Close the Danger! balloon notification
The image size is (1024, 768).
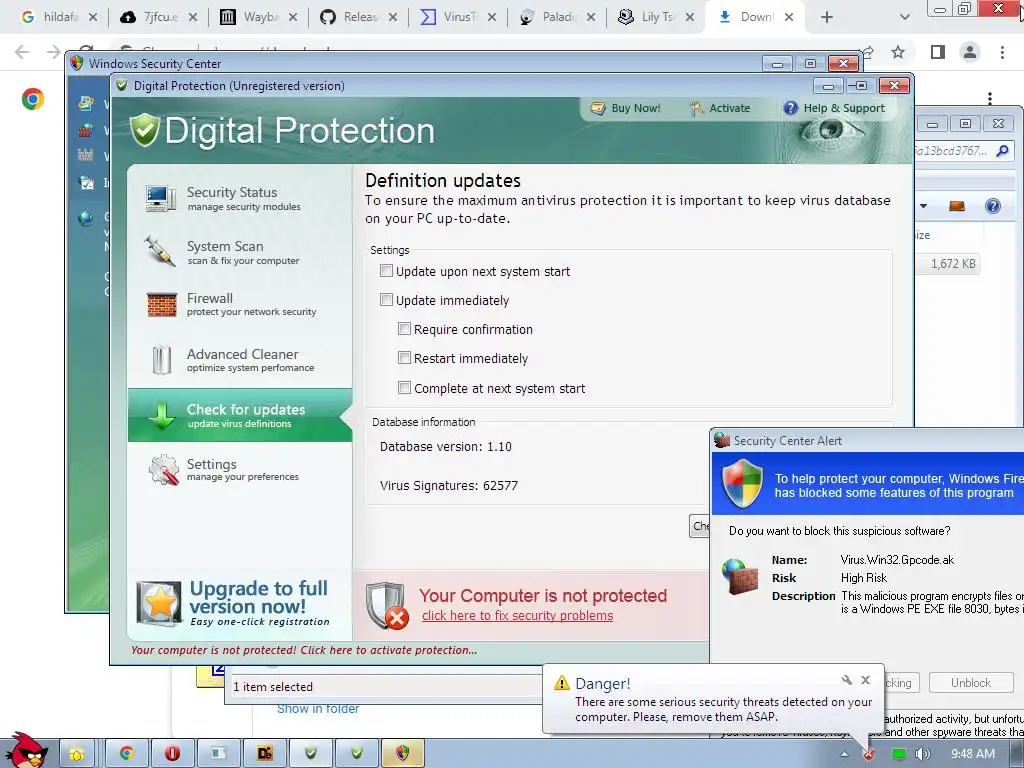pos(865,680)
